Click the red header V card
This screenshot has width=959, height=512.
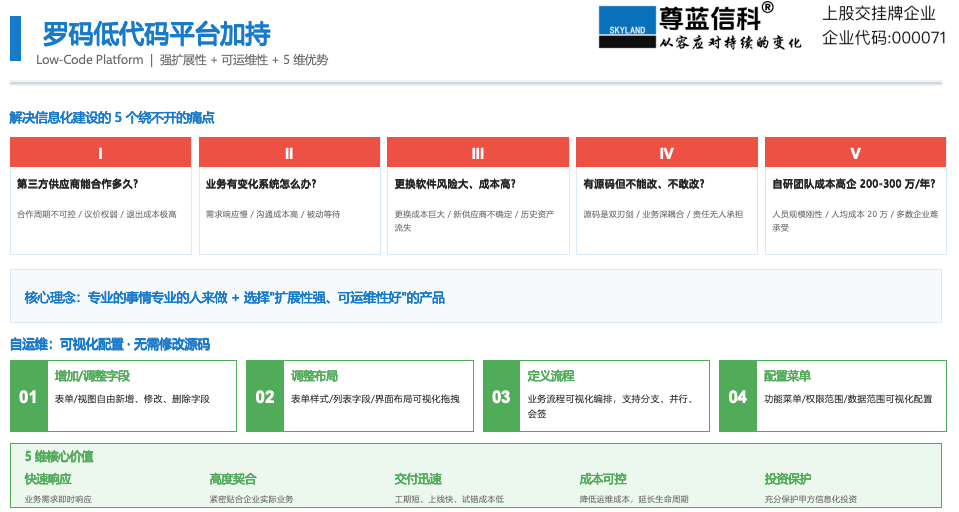coord(856,153)
